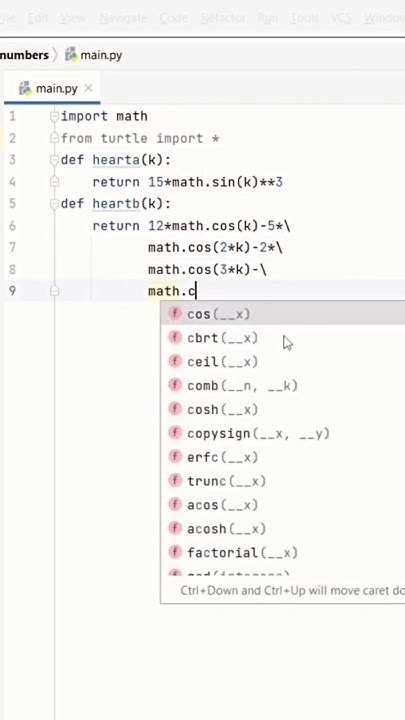This screenshot has height=720, width=405.
Task: Pick copysign(__x, __y) suggestion
Action: click(x=282, y=433)
